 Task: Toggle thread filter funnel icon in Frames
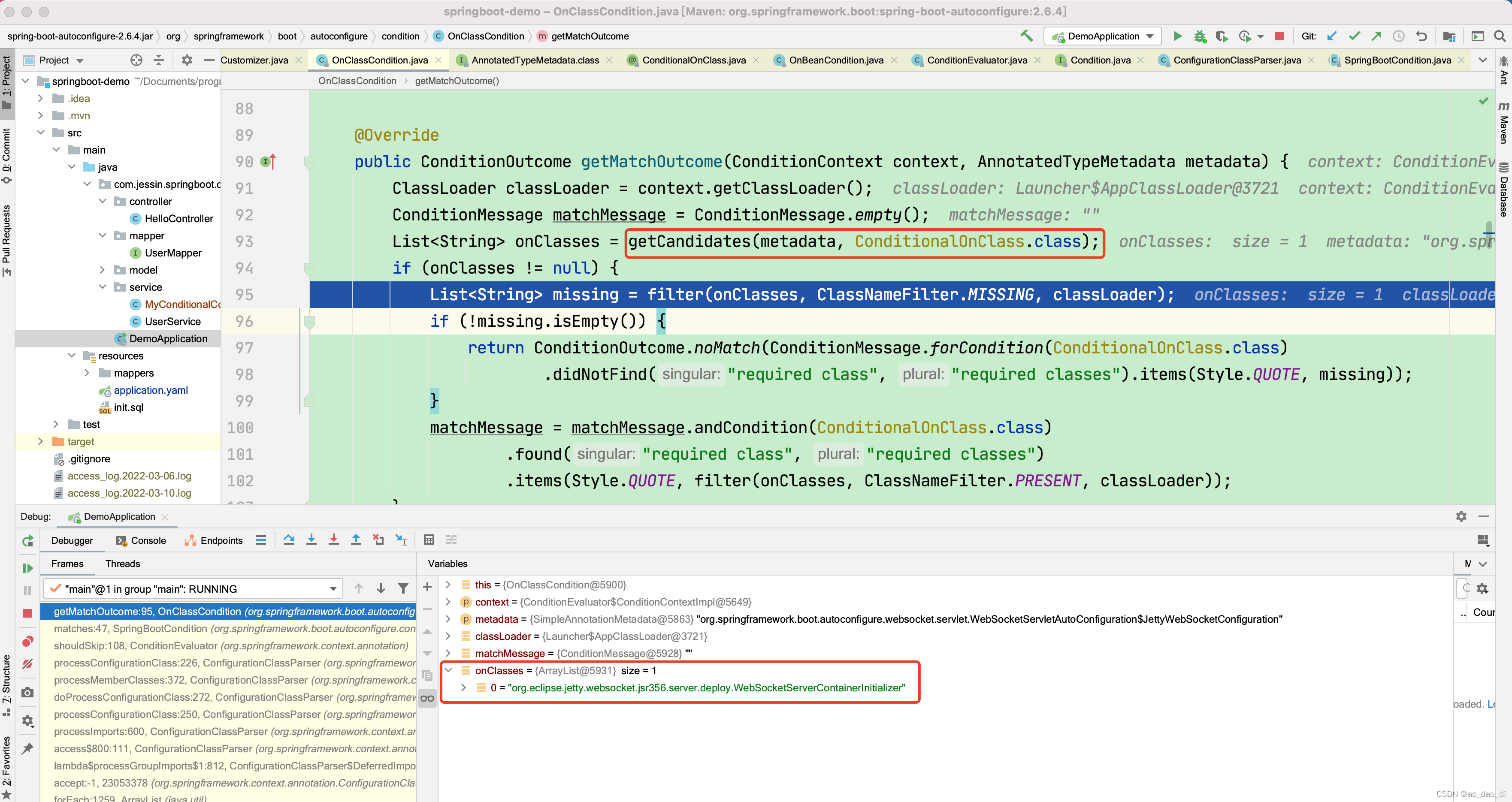[x=403, y=588]
